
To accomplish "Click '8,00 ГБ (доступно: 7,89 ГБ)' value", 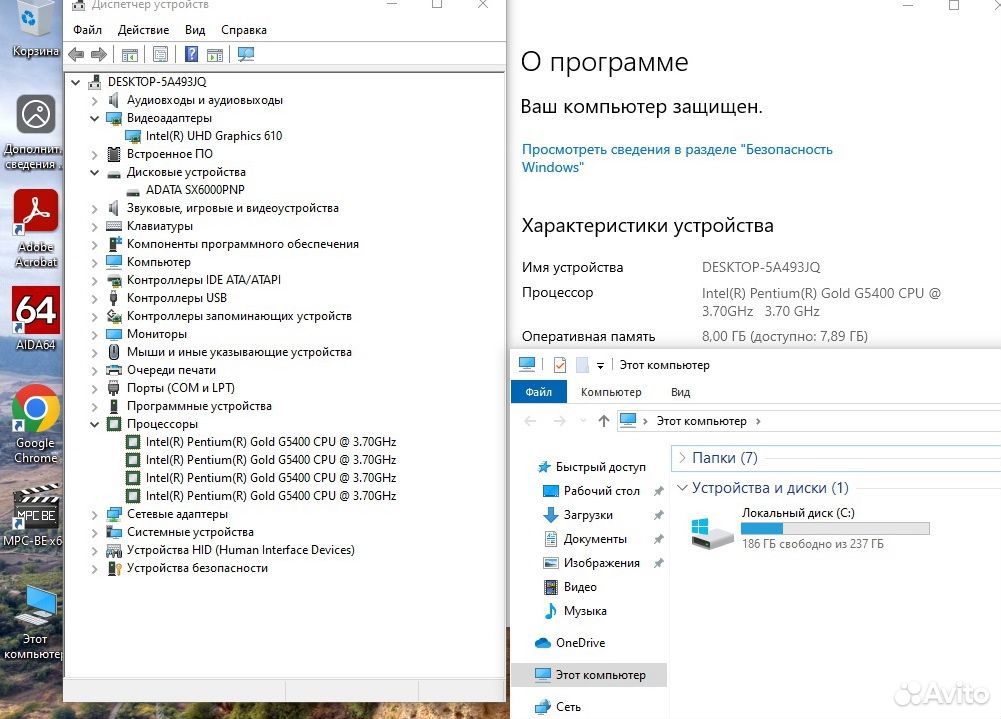I will [785, 337].
